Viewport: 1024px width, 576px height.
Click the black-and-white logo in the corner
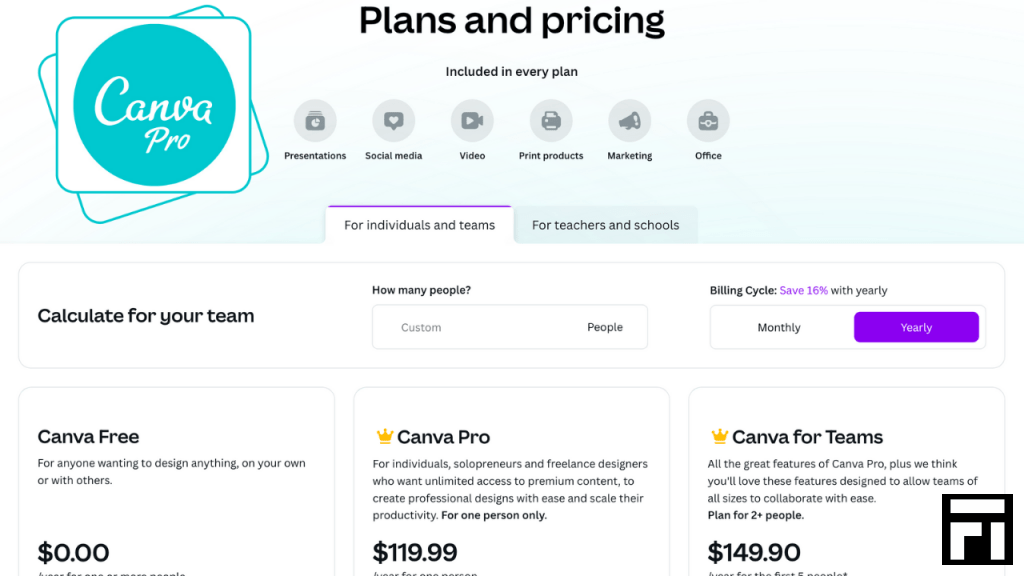[x=978, y=529]
